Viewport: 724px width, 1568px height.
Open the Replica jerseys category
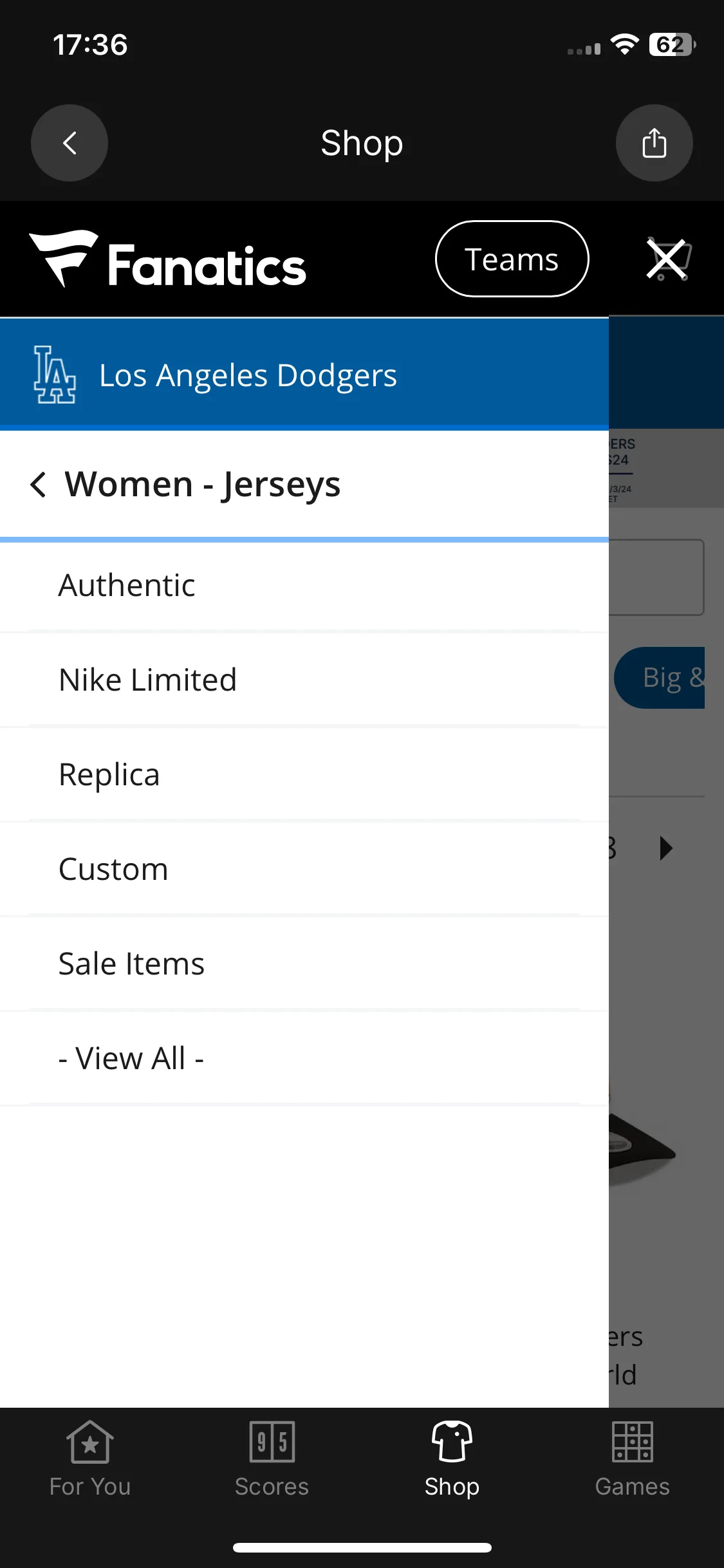[x=304, y=774]
